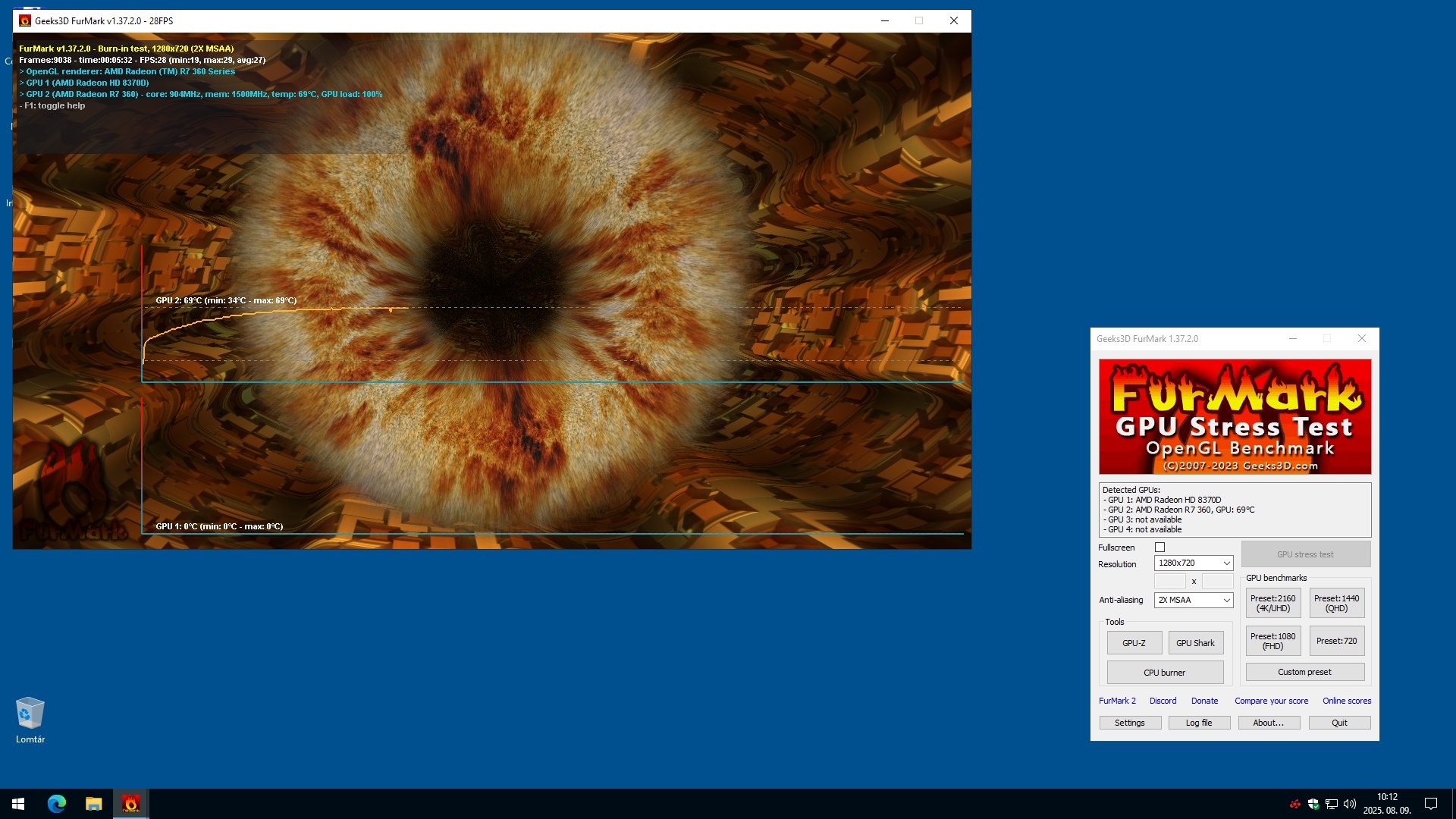Viewport: 1456px width, 819px height.
Task: Expand the Resolution 1280x720 dropdown
Action: click(x=1193, y=563)
